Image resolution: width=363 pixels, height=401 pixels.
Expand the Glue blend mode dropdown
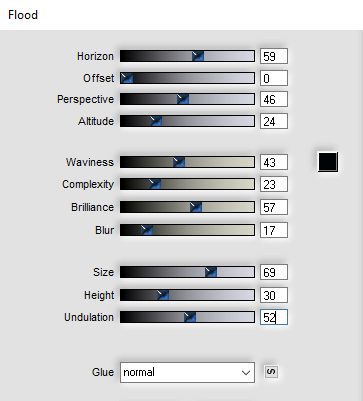[x=187, y=372]
